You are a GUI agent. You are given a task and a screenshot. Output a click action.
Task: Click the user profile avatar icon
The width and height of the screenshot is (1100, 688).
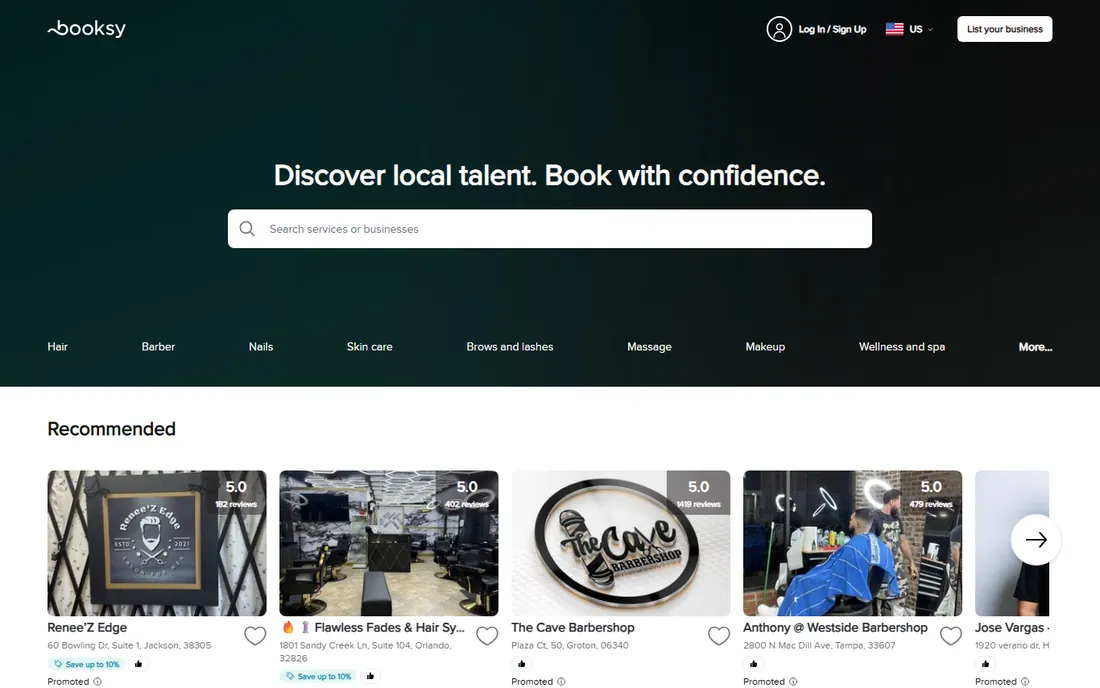[779, 29]
